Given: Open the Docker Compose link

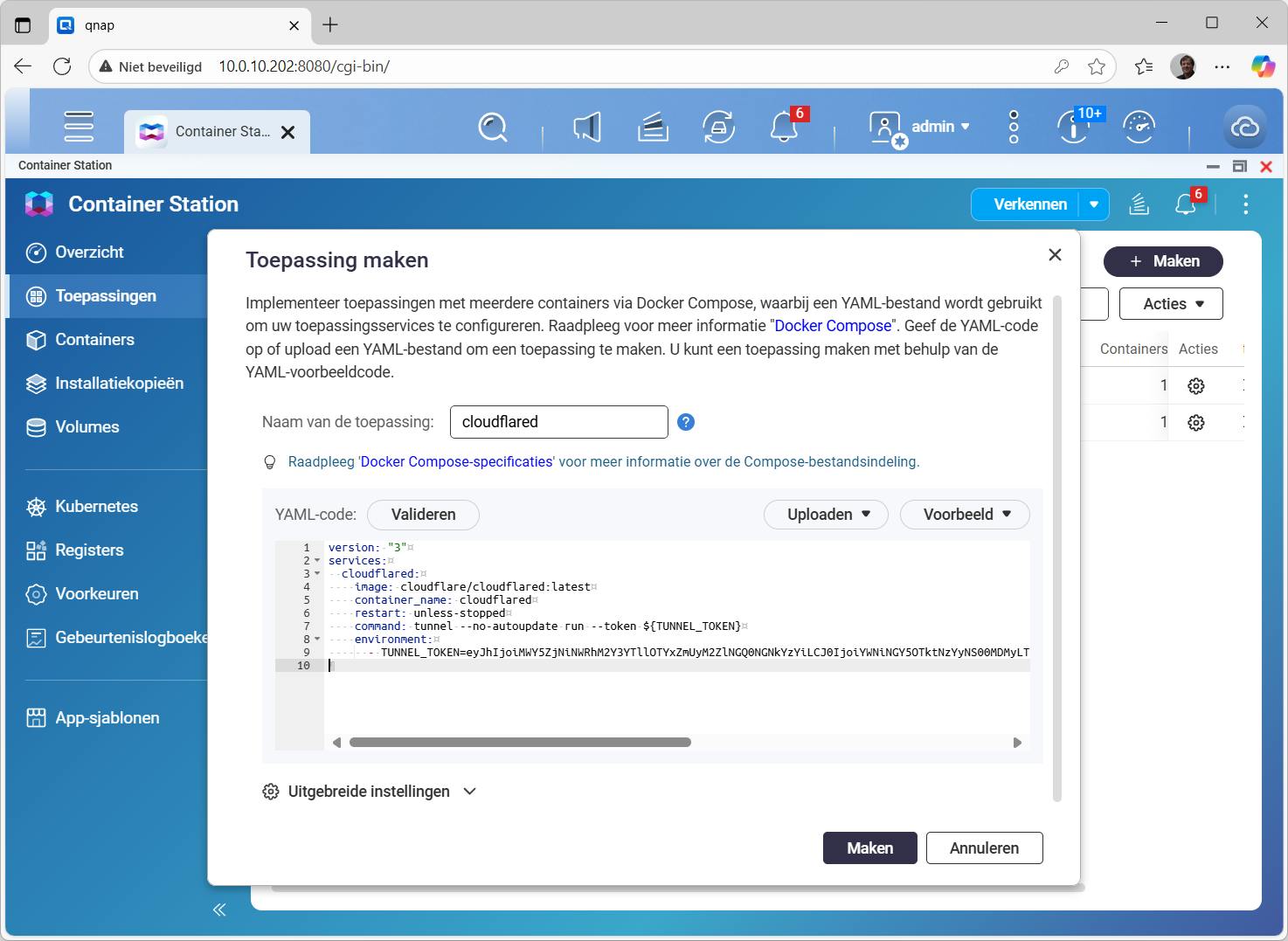Looking at the screenshot, I should click(833, 326).
